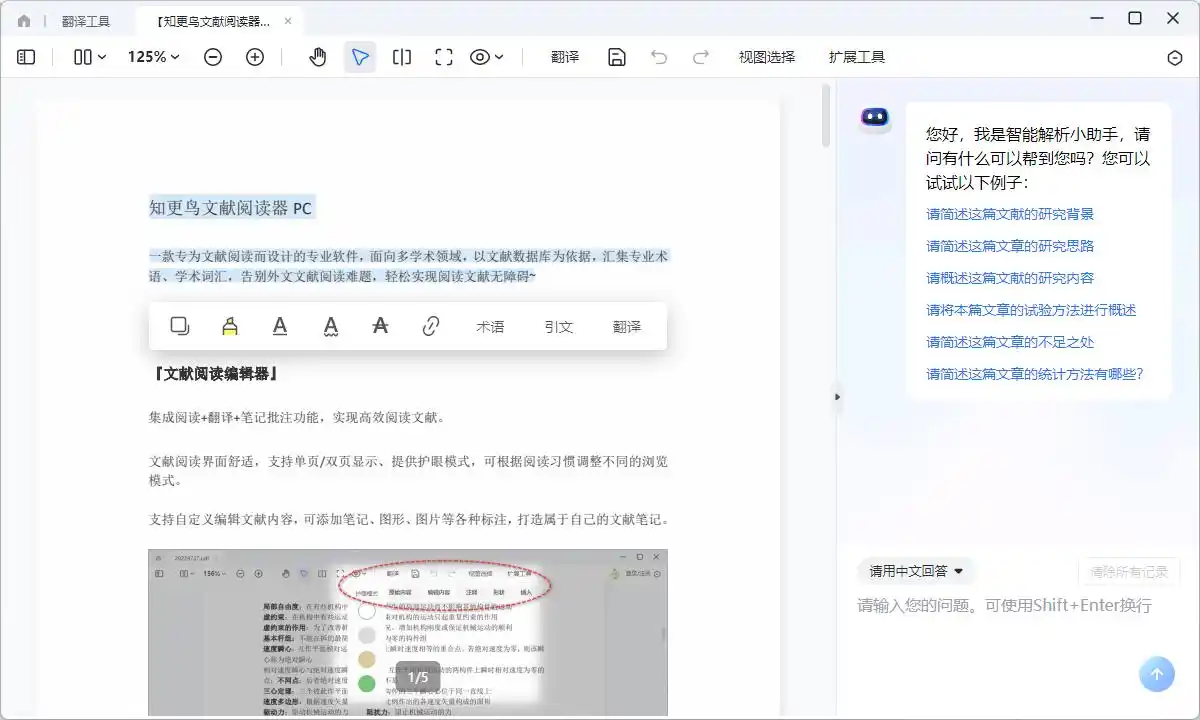
Task: Insert a link using the link icon
Action: click(430, 325)
